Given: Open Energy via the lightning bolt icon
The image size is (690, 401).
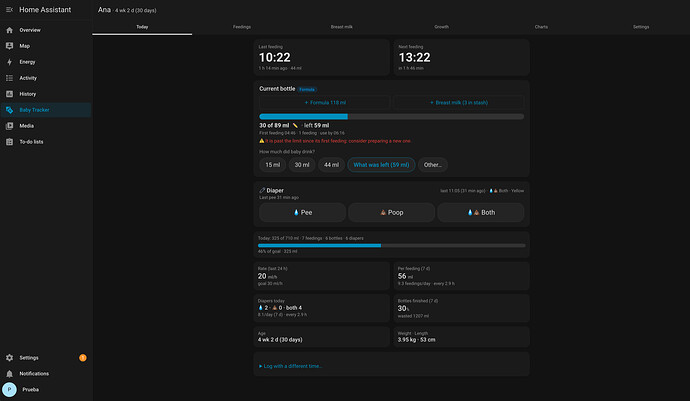Looking at the screenshot, I should [9, 62].
